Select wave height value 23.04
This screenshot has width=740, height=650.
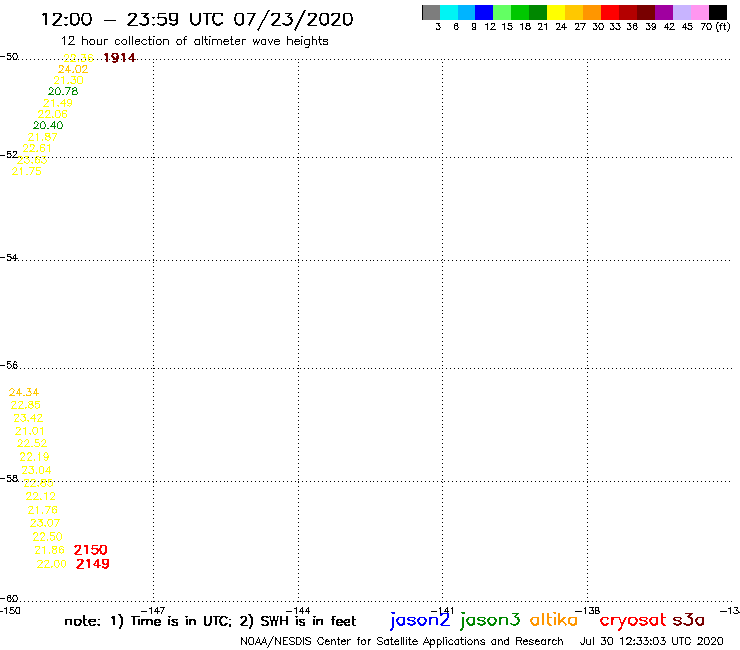36,470
